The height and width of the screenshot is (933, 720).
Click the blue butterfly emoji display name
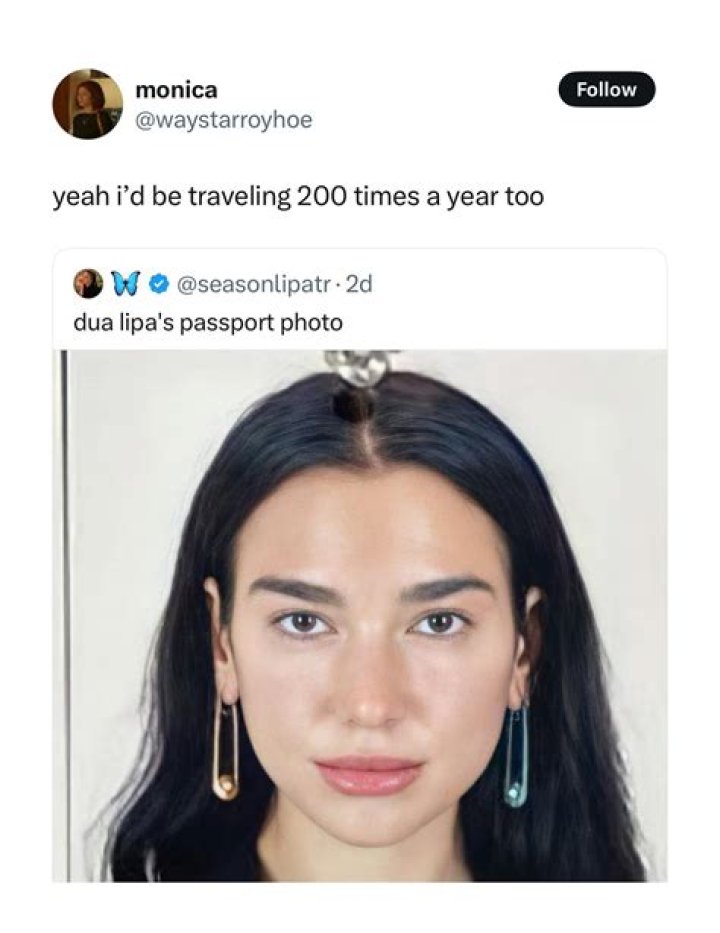[x=130, y=284]
